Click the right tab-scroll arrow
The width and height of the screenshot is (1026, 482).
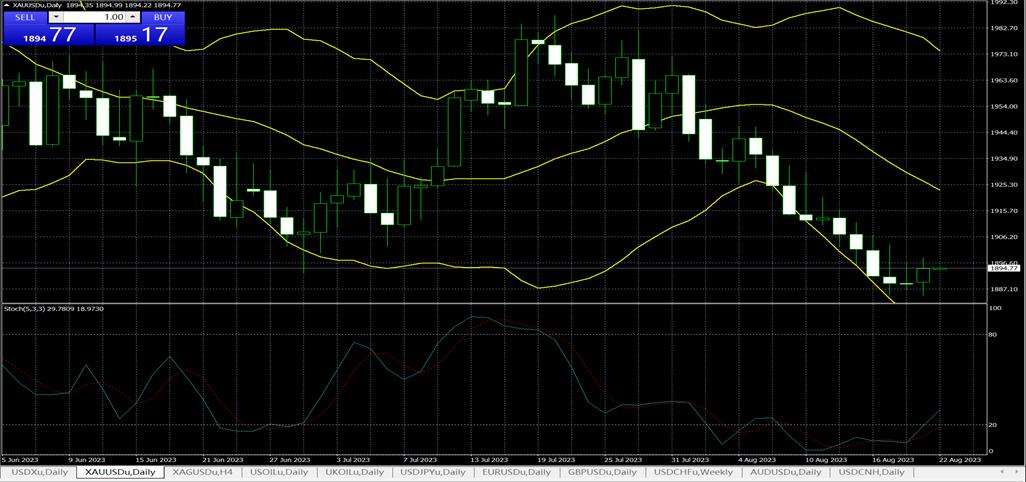pos(1017,472)
